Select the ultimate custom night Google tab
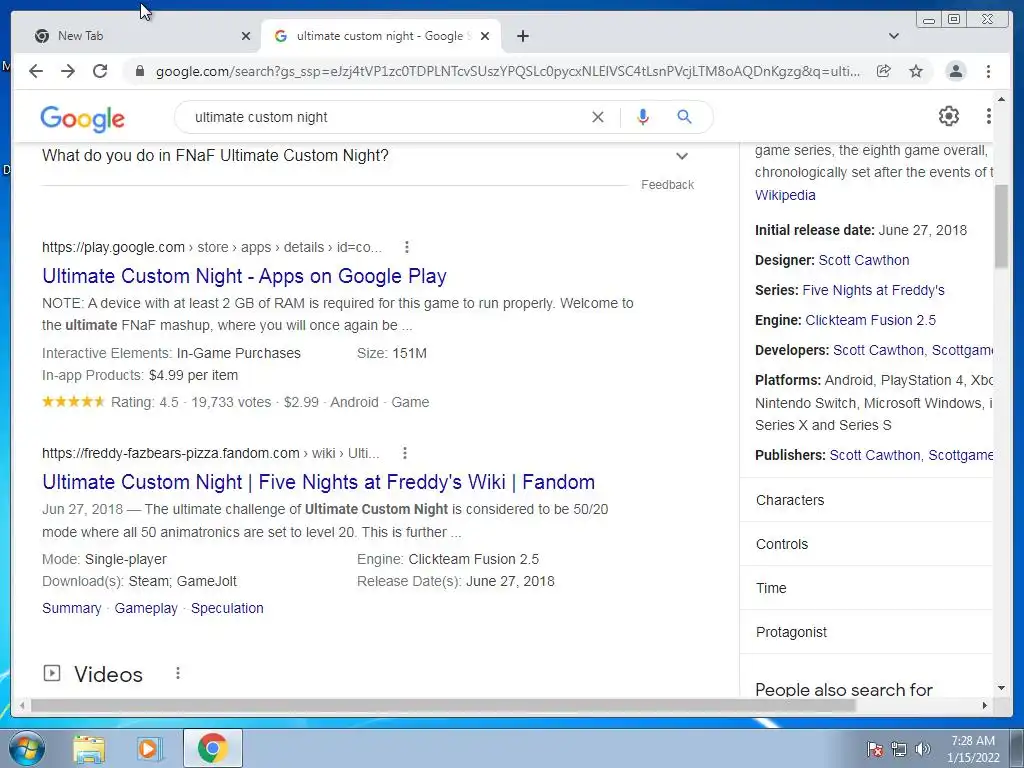The image size is (1024, 768). click(x=381, y=36)
